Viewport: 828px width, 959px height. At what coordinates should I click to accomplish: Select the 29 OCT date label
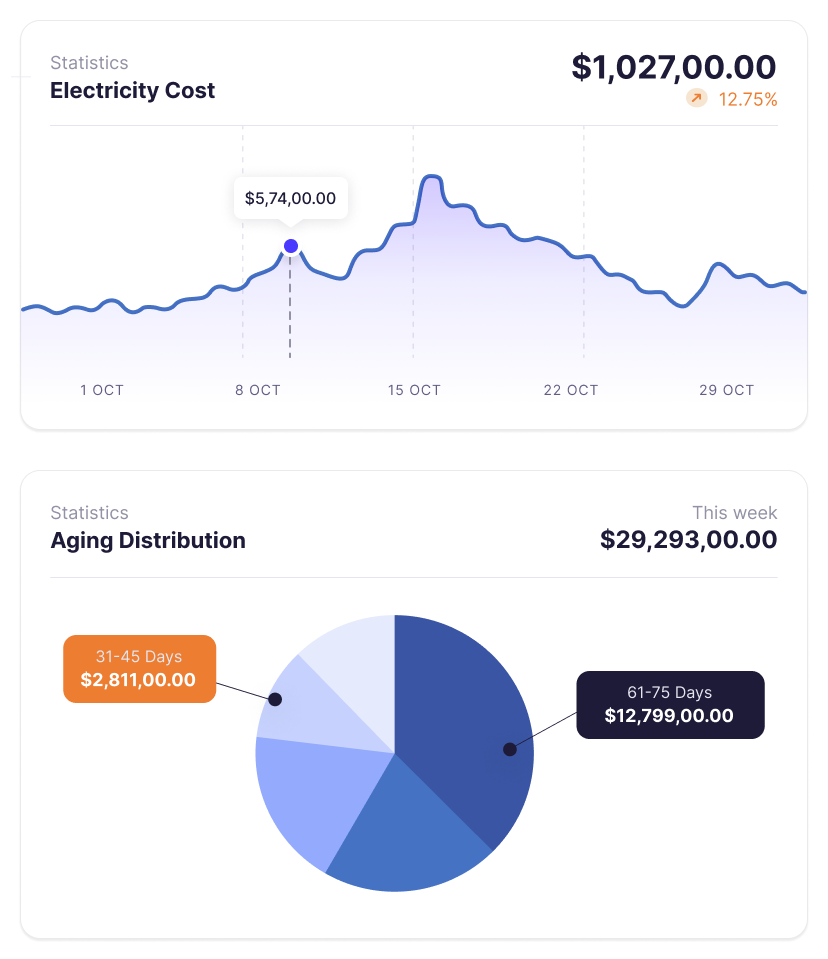(x=726, y=390)
